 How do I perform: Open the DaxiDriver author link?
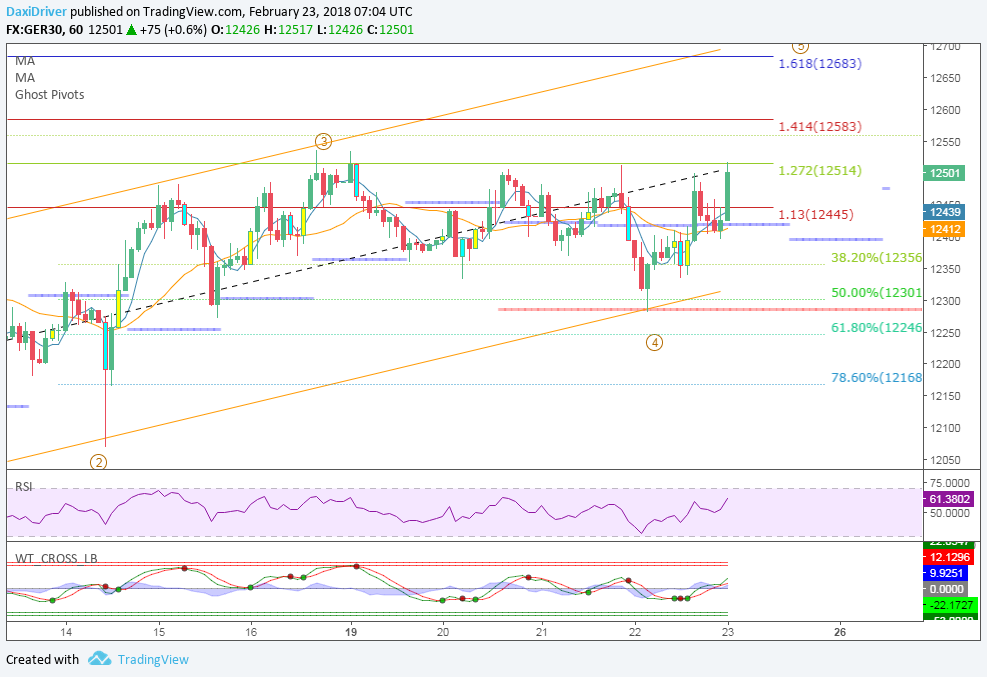(37, 11)
